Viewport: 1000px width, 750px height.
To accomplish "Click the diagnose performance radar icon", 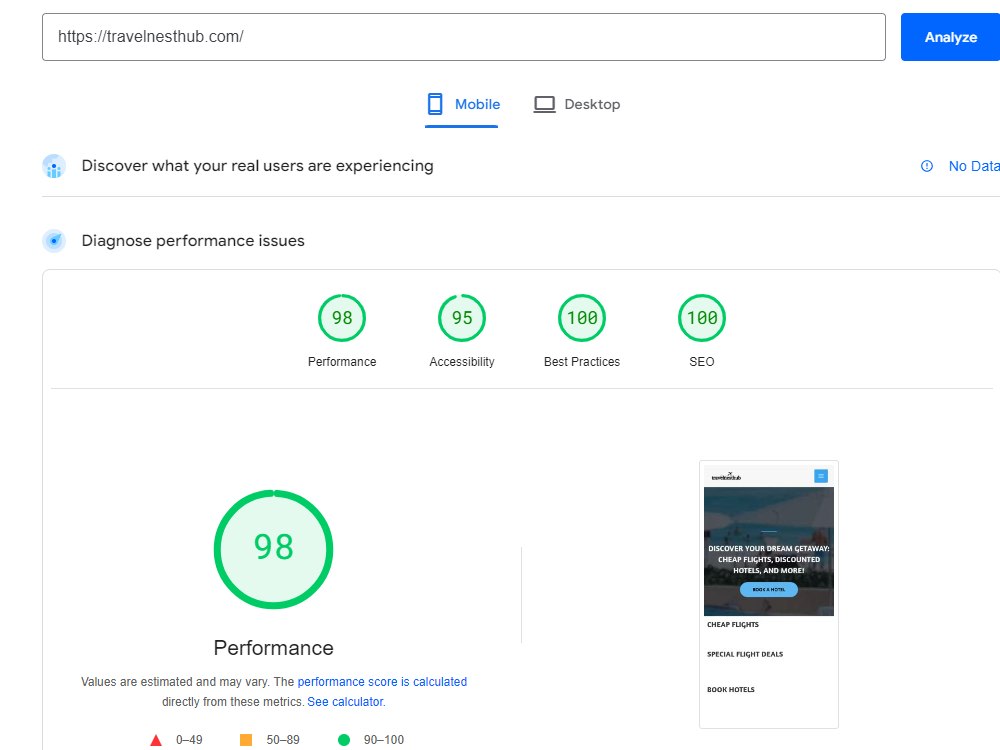I will click(x=54, y=241).
